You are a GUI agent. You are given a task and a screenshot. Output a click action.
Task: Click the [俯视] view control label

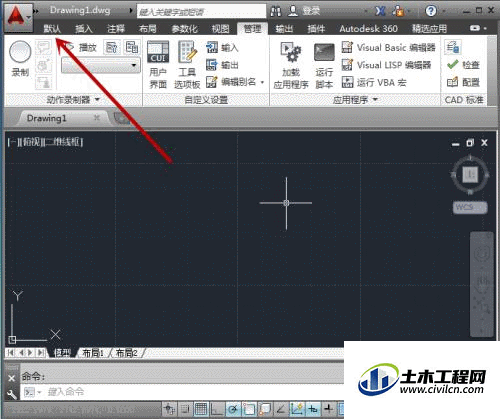click(x=32, y=142)
